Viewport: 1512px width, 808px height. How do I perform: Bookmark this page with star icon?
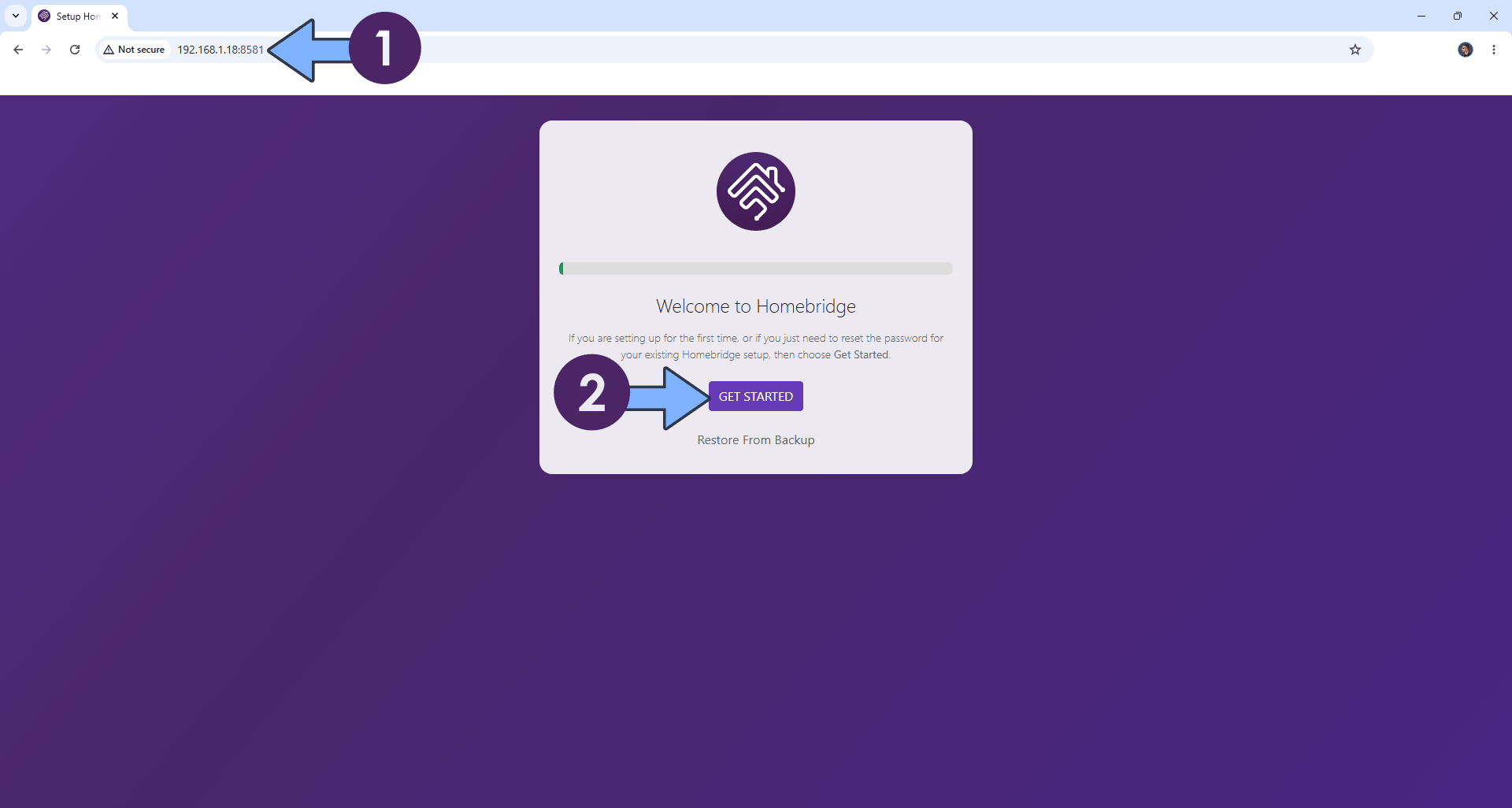[1355, 50]
